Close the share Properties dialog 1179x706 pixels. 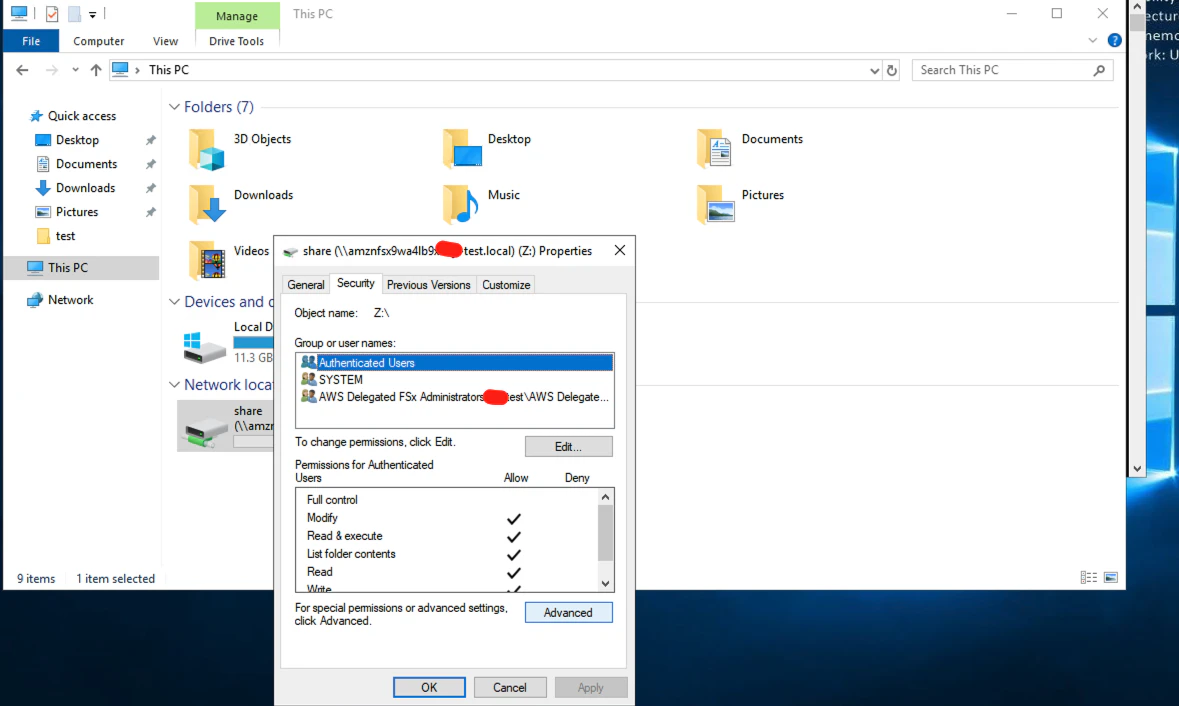620,250
